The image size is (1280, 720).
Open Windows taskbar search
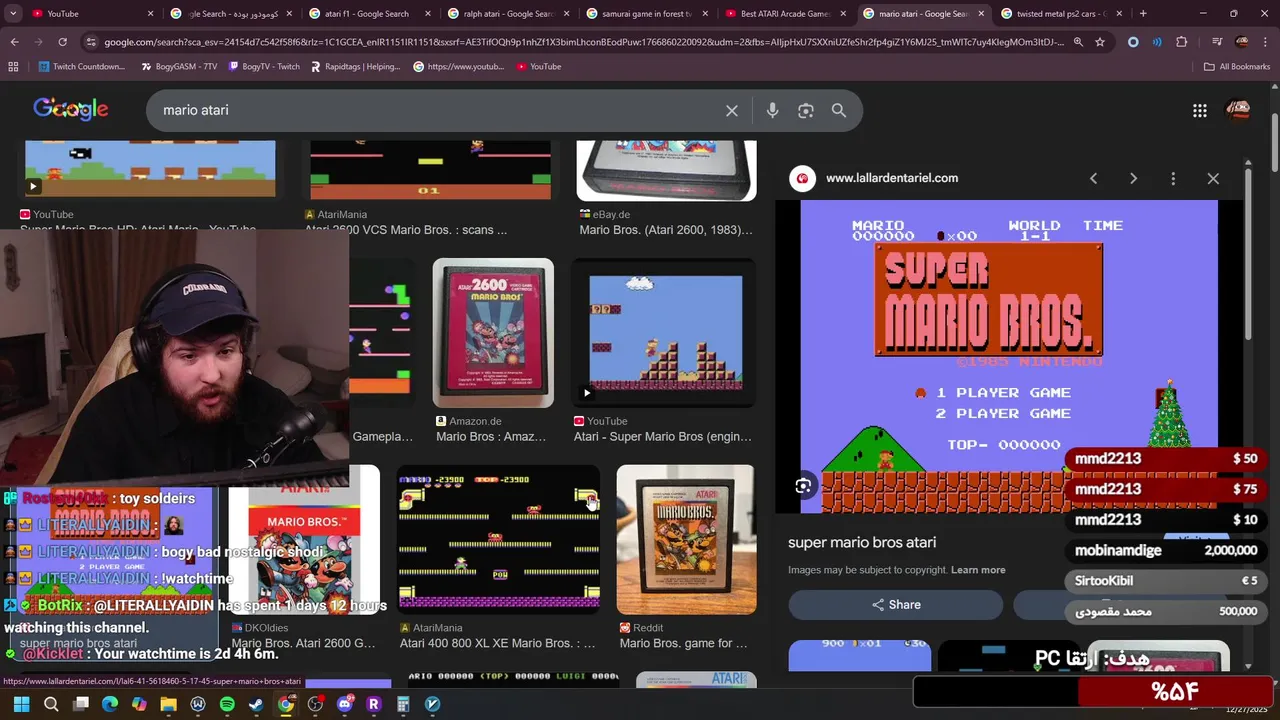click(x=51, y=704)
